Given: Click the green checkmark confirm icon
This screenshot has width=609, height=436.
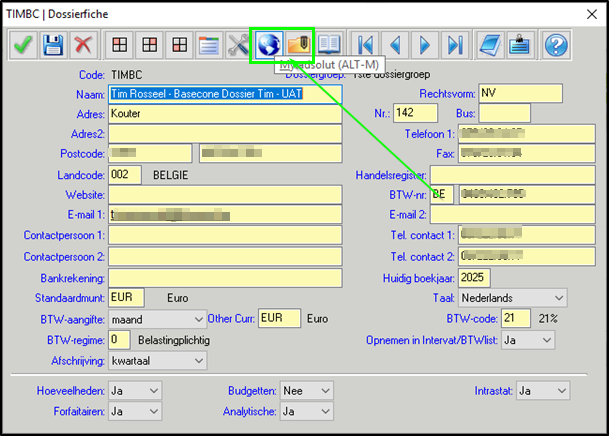Looking at the screenshot, I should [23, 45].
